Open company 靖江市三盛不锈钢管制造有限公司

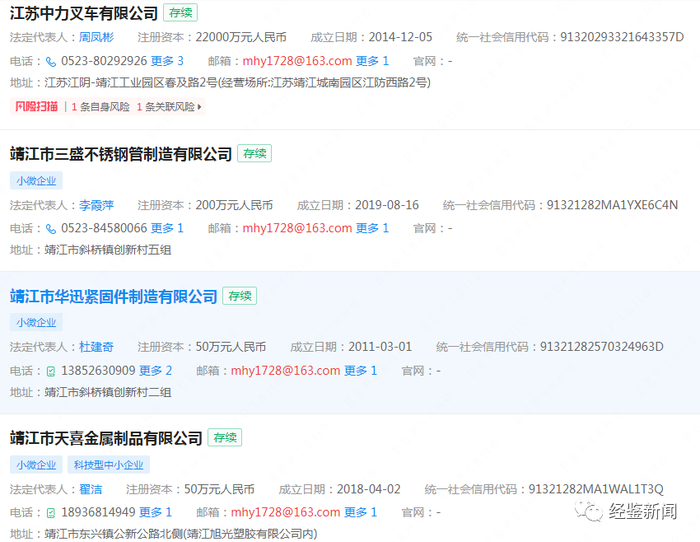pyautogui.click(x=121, y=154)
